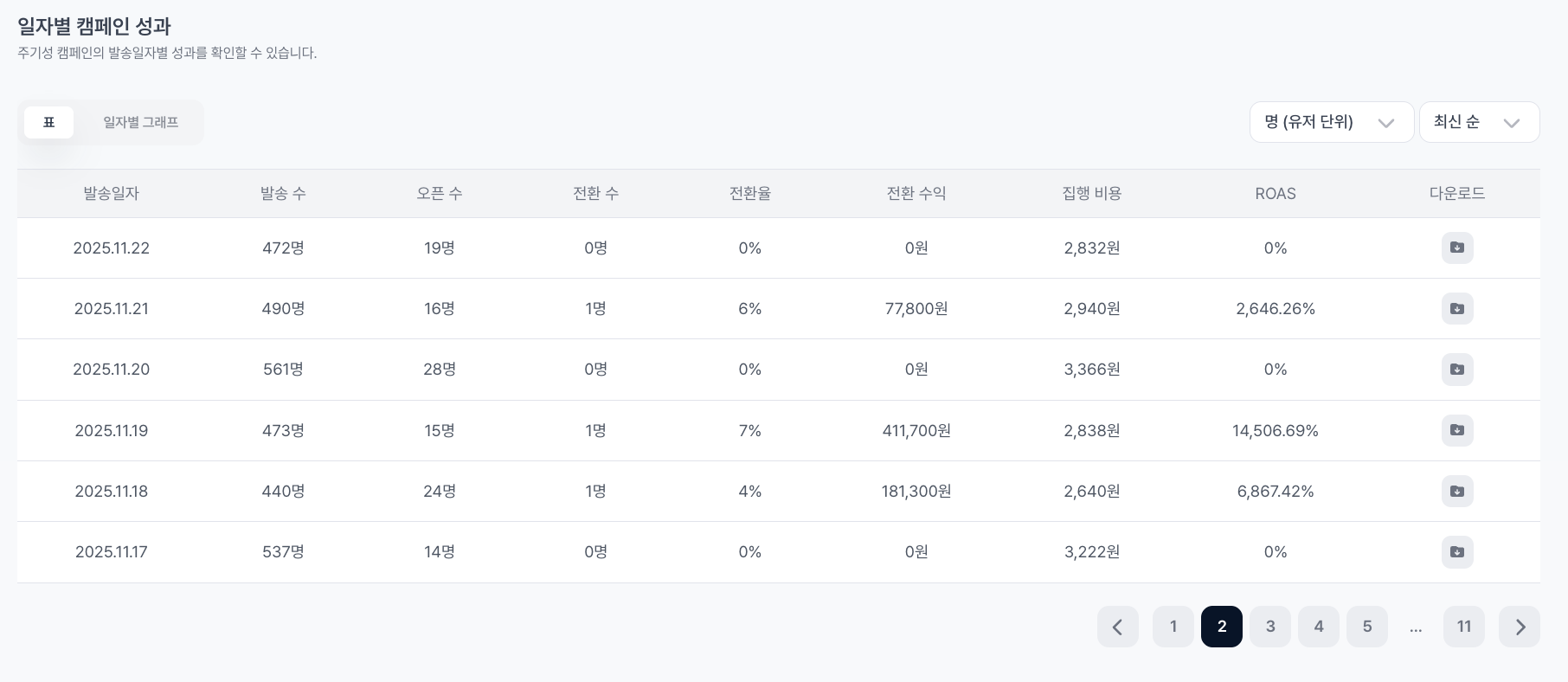
Task: Select the 2025.11.17 date cell
Action: pos(111,552)
